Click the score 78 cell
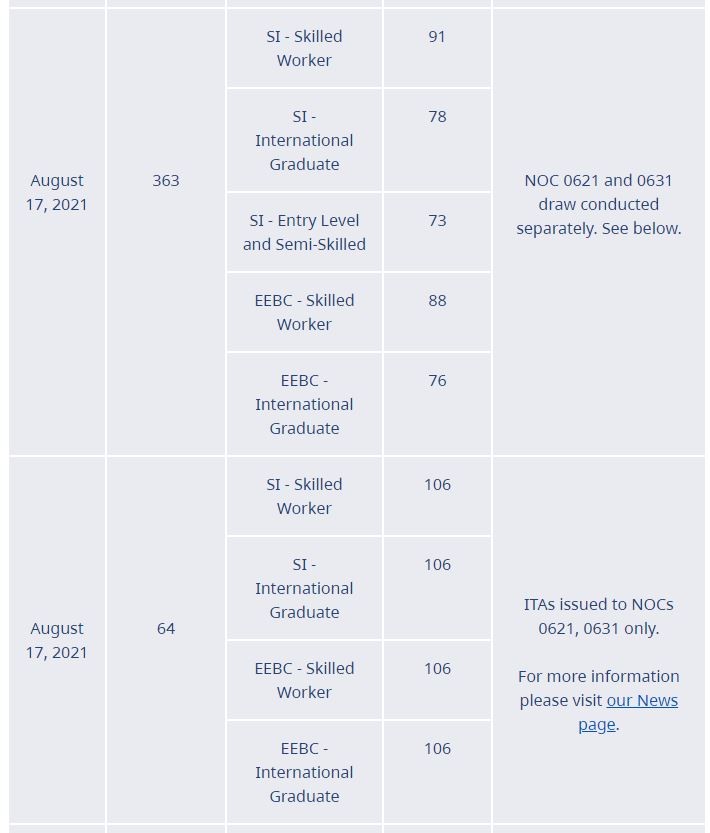This screenshot has height=833, width=710. tap(437, 140)
